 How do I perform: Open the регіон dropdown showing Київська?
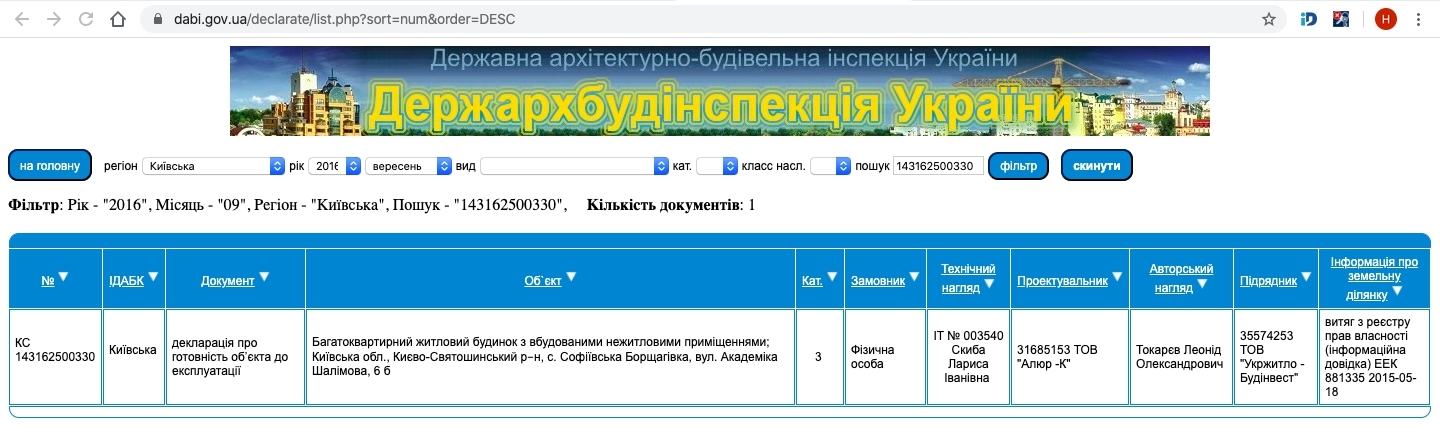(214, 165)
